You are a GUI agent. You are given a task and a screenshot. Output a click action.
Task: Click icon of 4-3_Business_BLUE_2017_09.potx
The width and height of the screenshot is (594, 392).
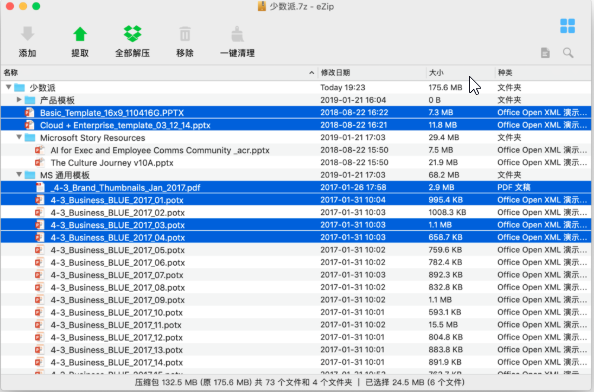click(40, 300)
